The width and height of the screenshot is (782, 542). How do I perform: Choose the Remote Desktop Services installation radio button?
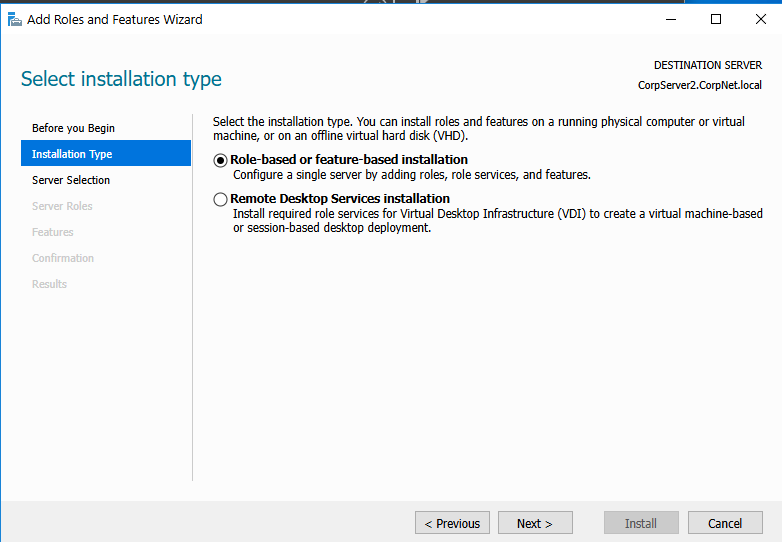(x=221, y=199)
